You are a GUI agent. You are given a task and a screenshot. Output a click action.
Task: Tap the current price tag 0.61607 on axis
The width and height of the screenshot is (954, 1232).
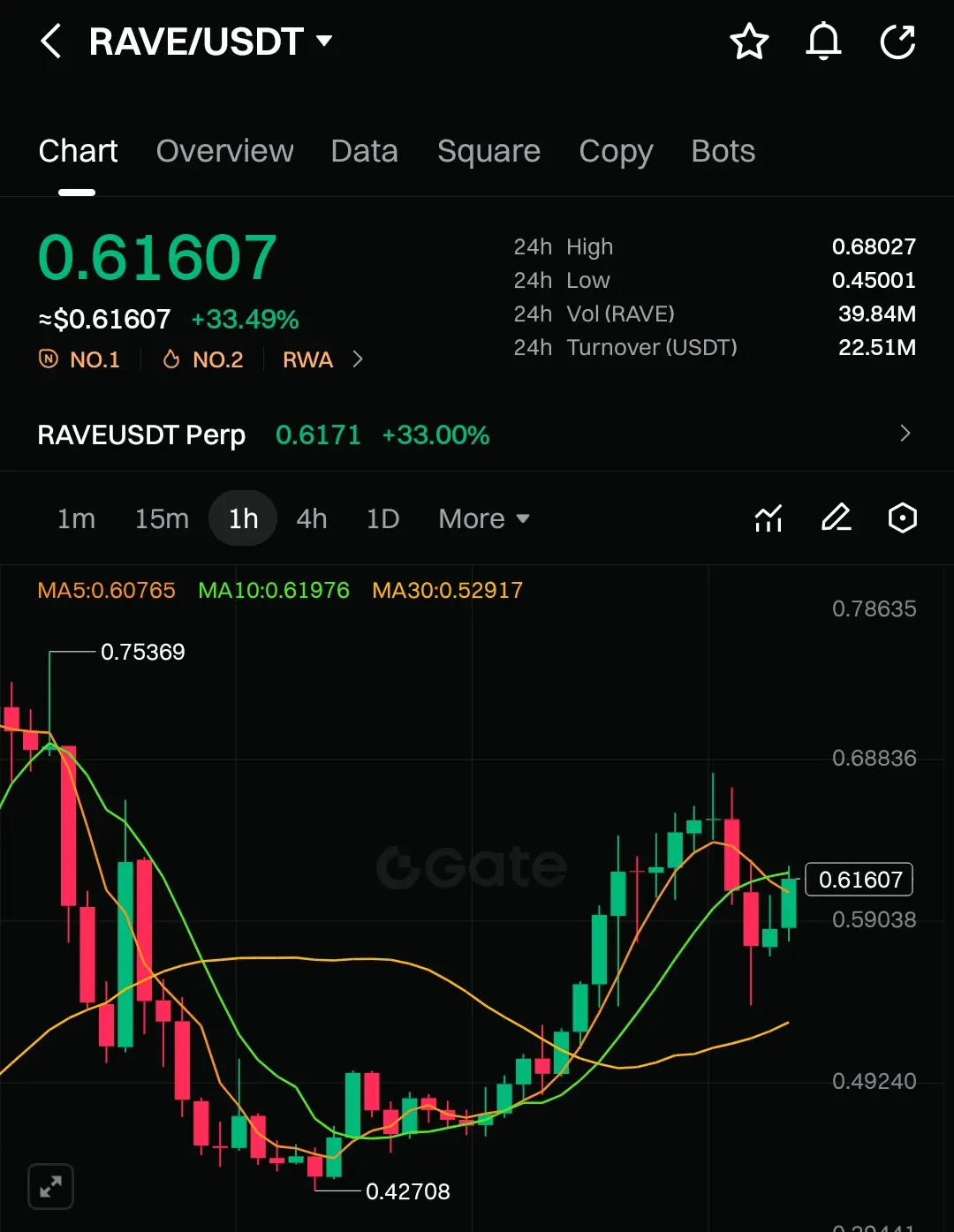click(859, 880)
